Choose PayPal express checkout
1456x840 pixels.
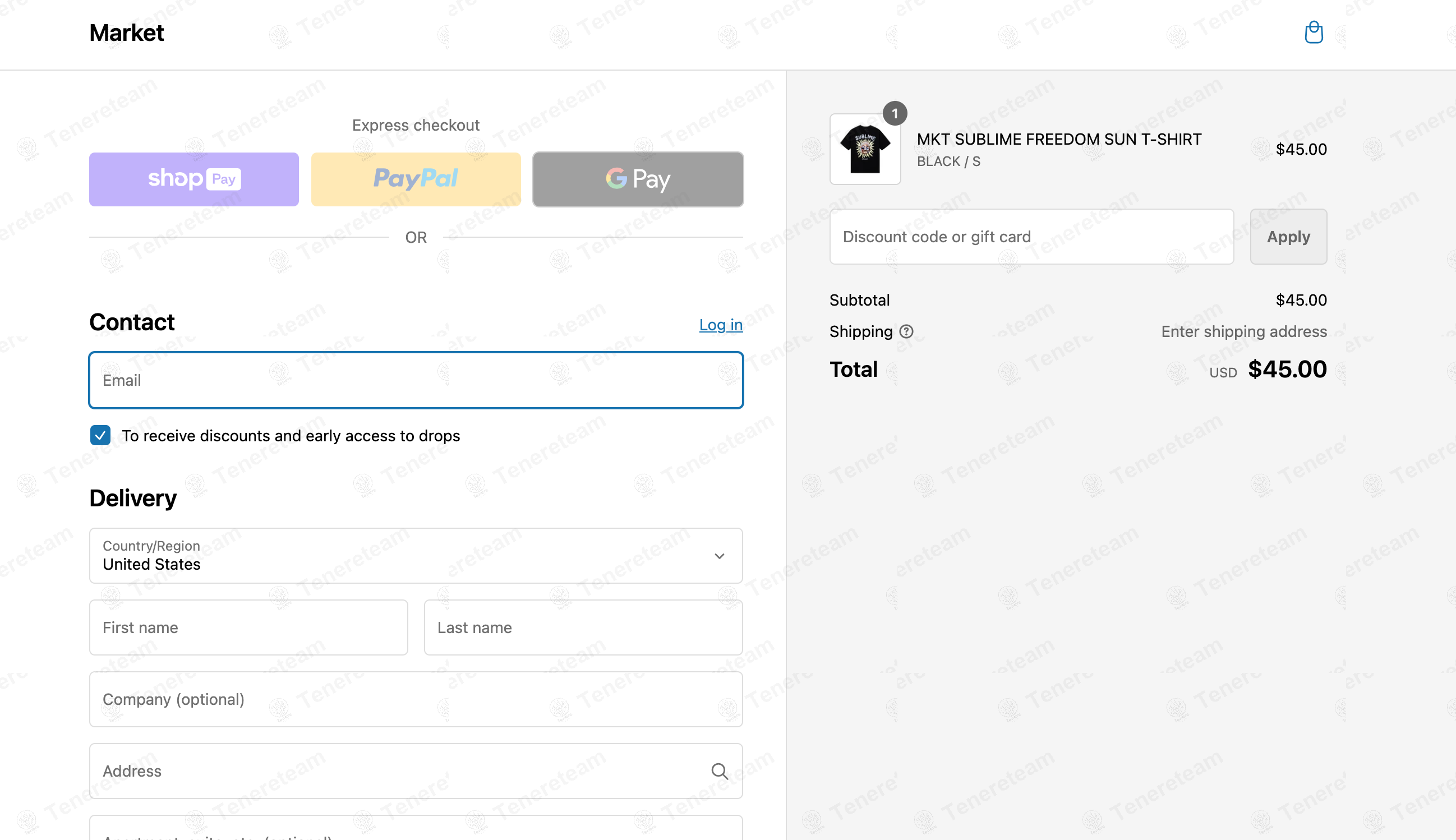[x=416, y=179]
